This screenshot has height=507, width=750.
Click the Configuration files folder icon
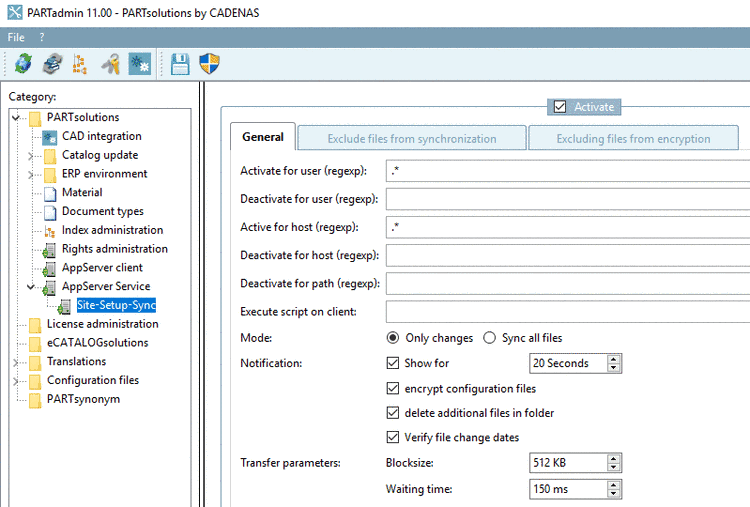(x=35, y=381)
